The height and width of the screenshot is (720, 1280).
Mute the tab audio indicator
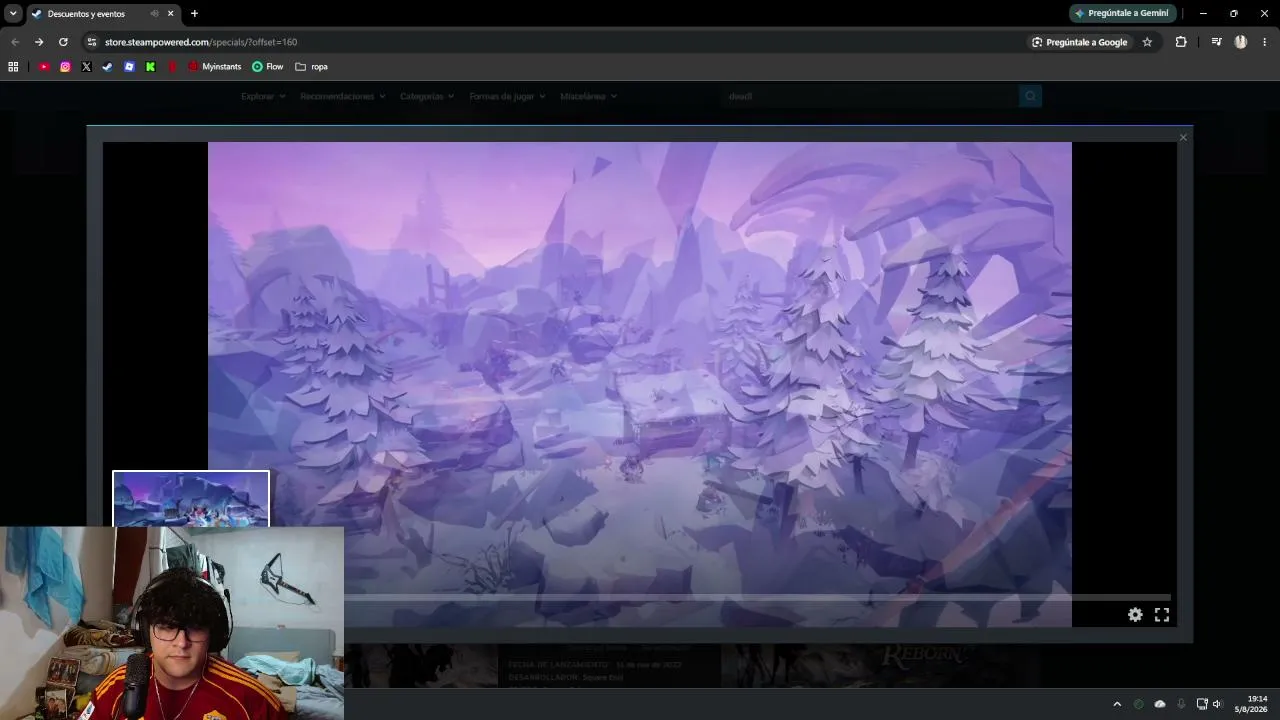(x=154, y=14)
